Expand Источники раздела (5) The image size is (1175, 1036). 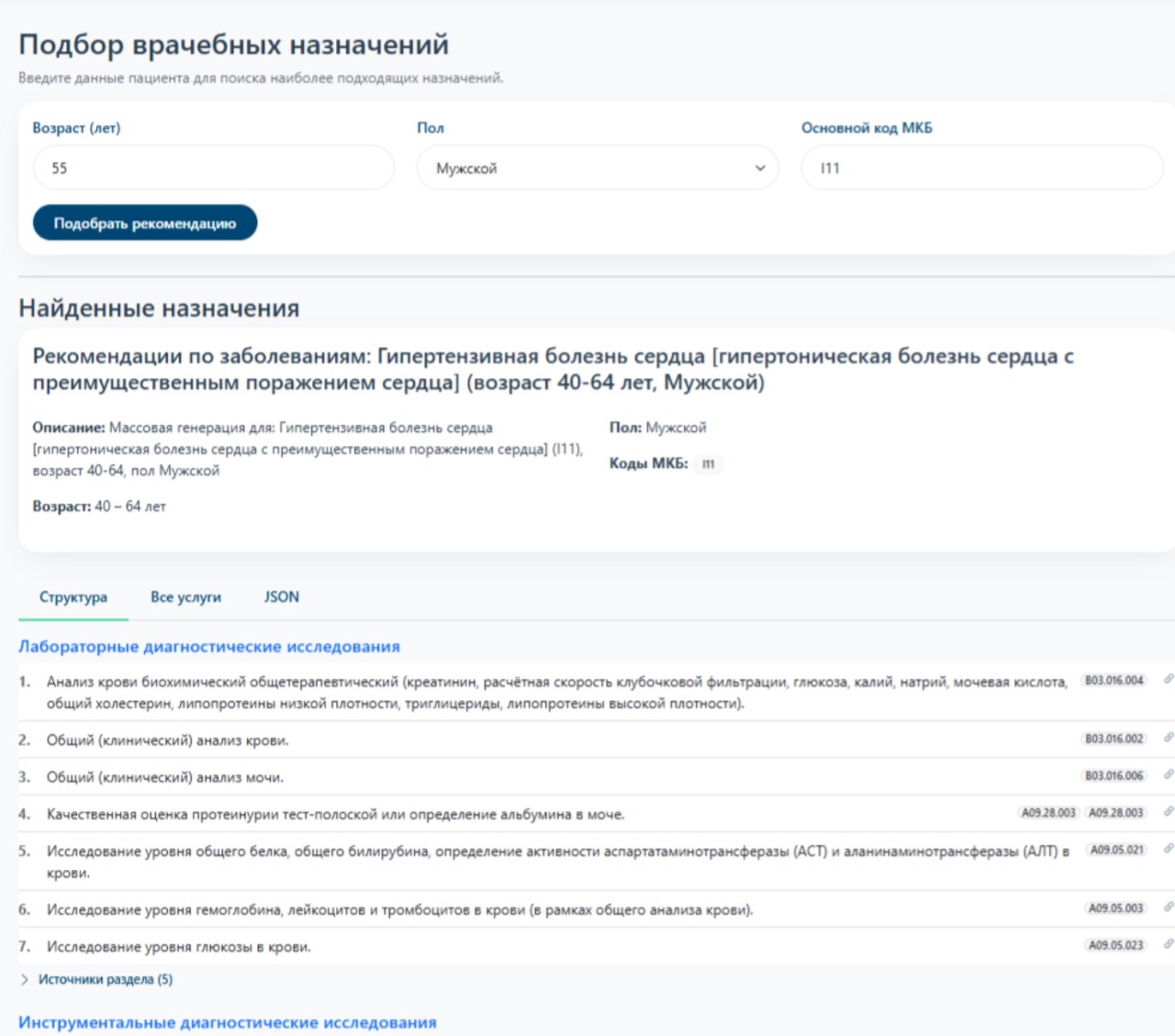(106, 979)
